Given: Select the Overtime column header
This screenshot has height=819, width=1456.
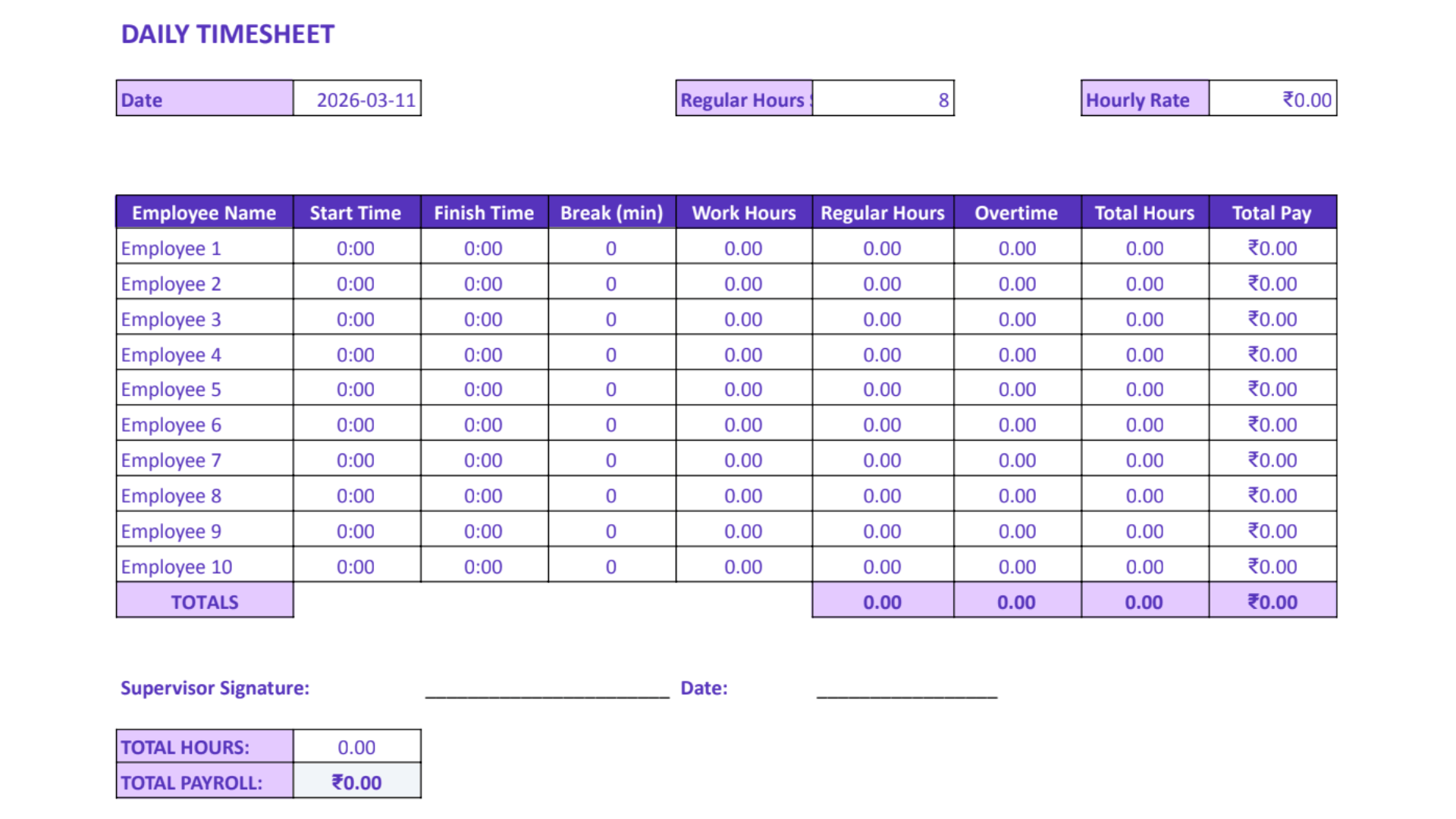Looking at the screenshot, I should pyautogui.click(x=1016, y=212).
